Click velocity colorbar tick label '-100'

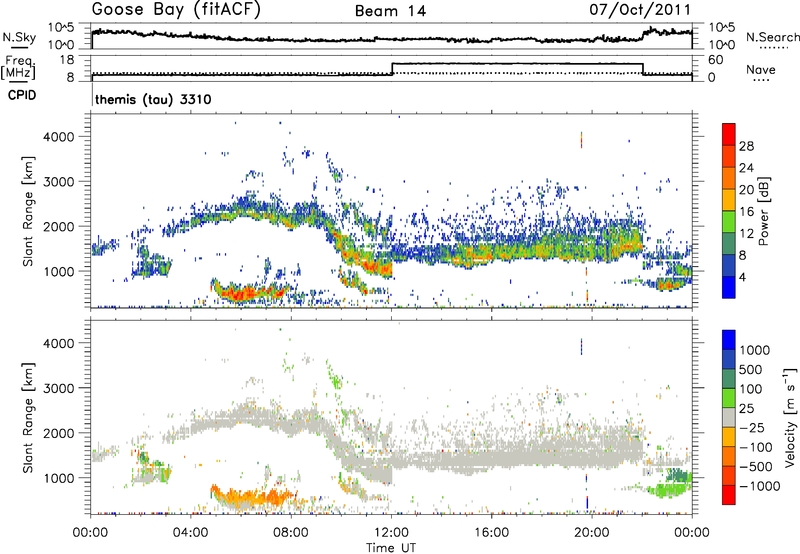click(x=755, y=447)
